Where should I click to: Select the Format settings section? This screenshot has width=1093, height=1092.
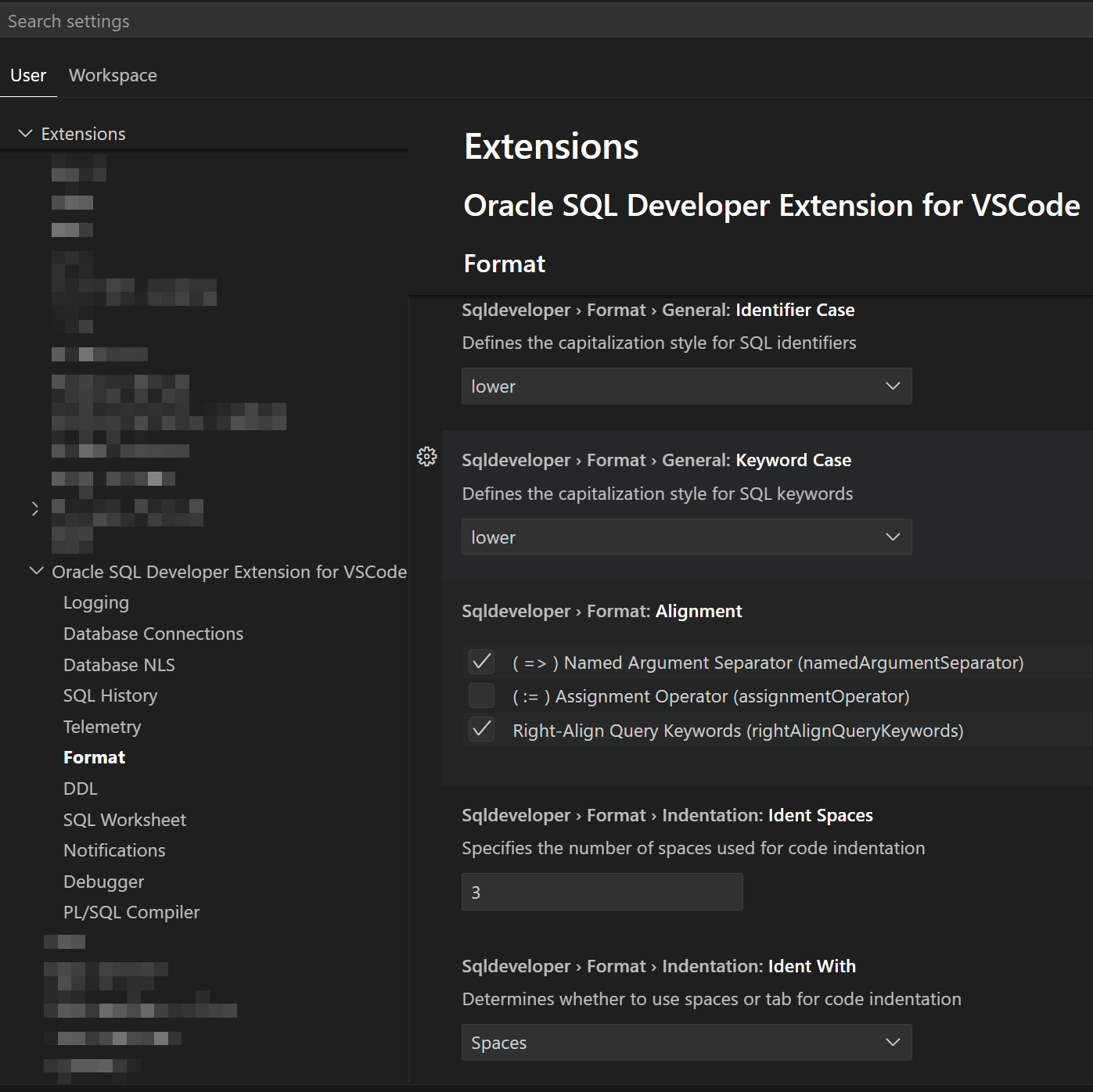(x=94, y=757)
